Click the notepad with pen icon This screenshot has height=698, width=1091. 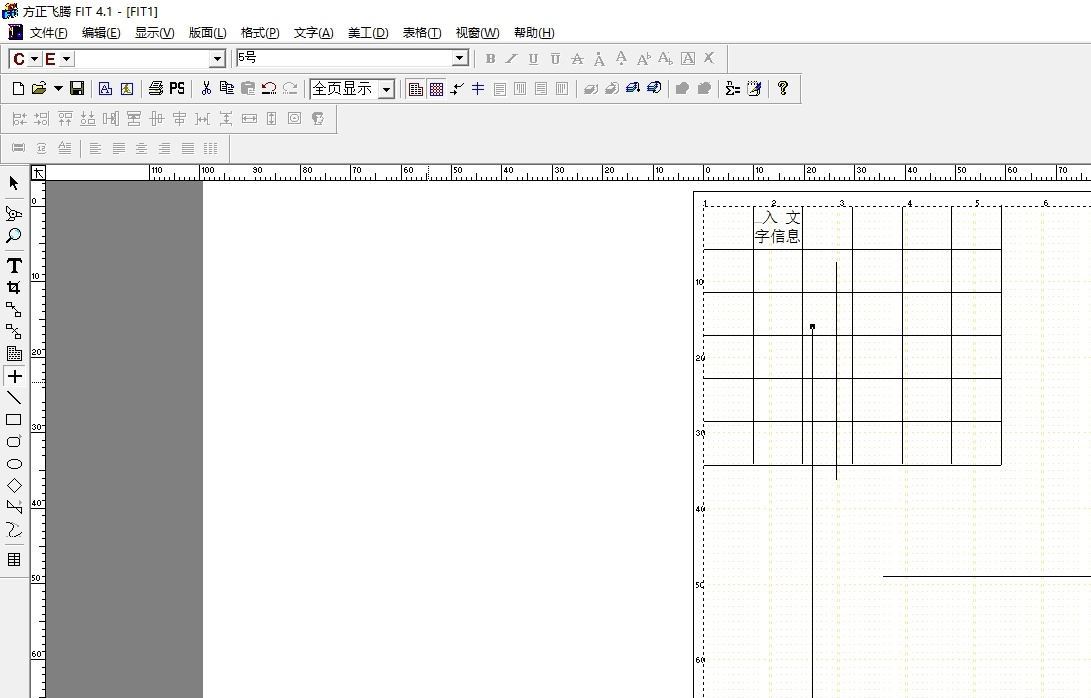click(754, 88)
